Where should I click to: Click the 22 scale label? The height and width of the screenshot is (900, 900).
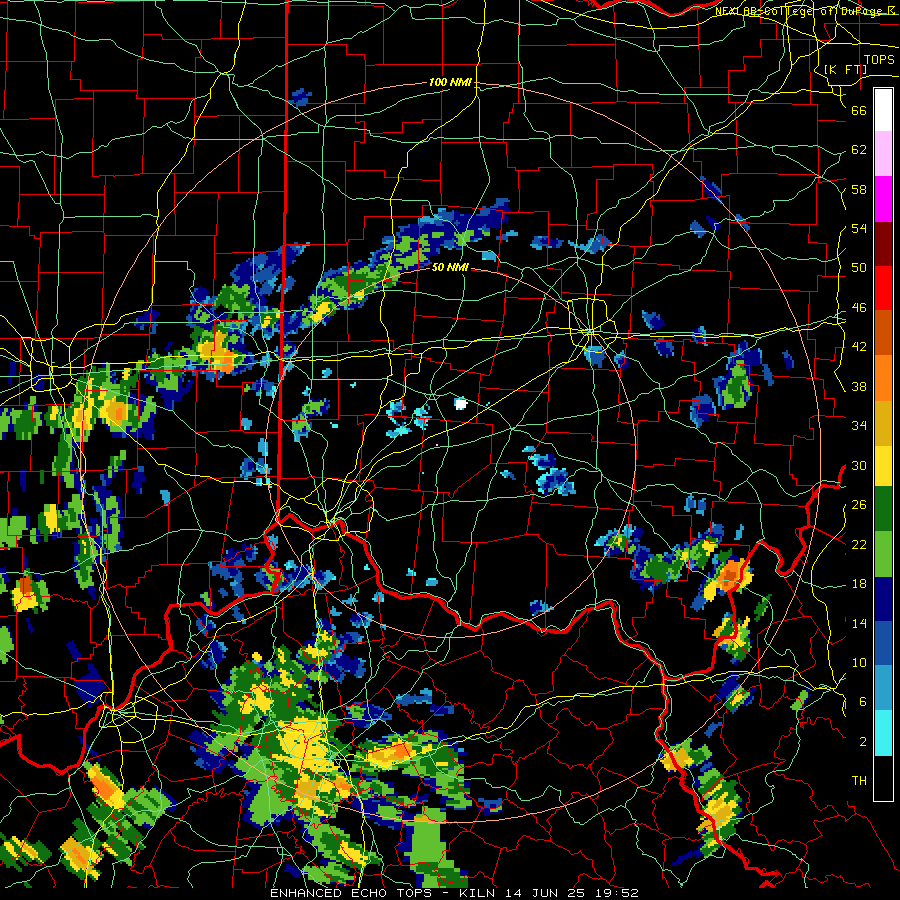pos(859,544)
